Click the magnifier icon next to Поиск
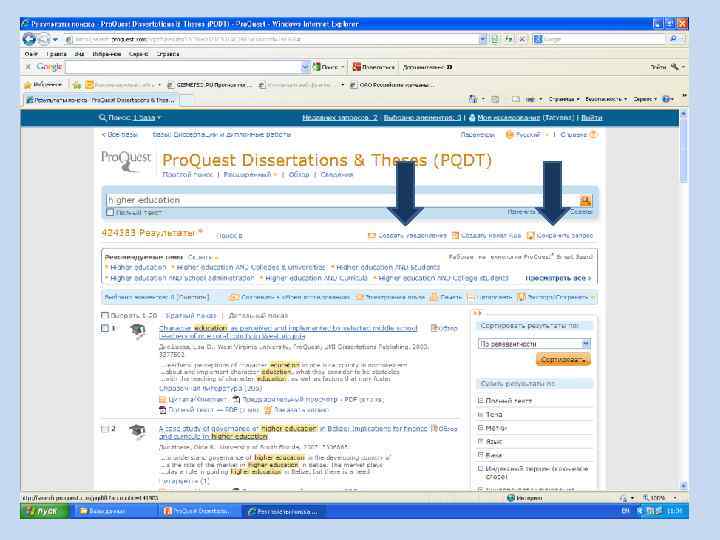The image size is (720, 540). [x=102, y=118]
